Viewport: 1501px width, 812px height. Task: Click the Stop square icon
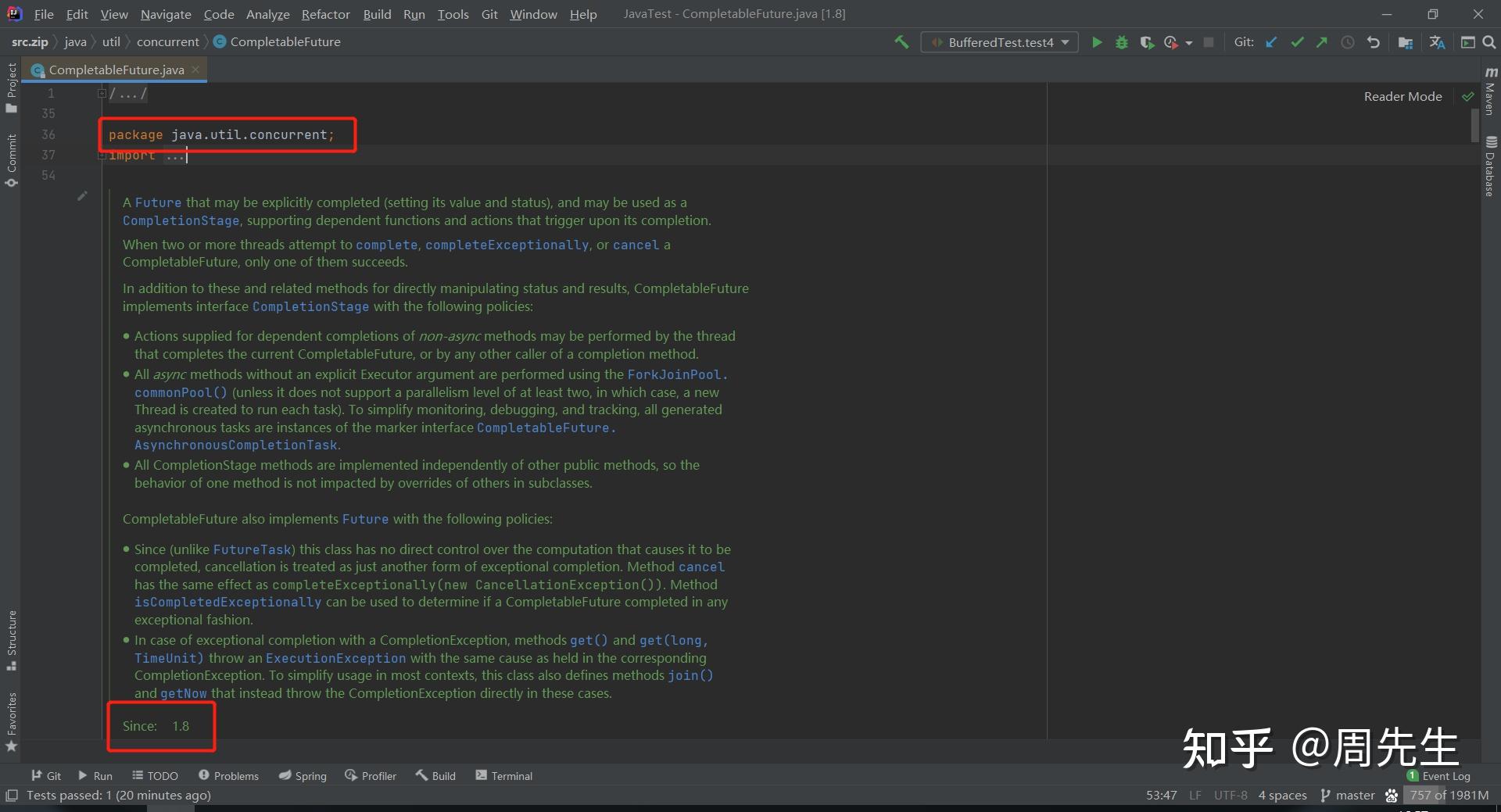pos(1209,42)
